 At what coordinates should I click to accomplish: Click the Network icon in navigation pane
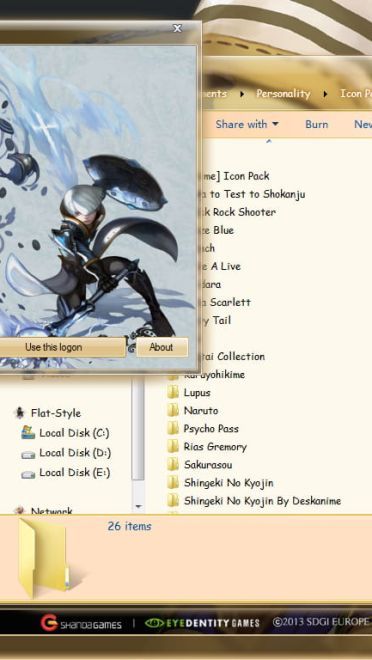pos(19,510)
